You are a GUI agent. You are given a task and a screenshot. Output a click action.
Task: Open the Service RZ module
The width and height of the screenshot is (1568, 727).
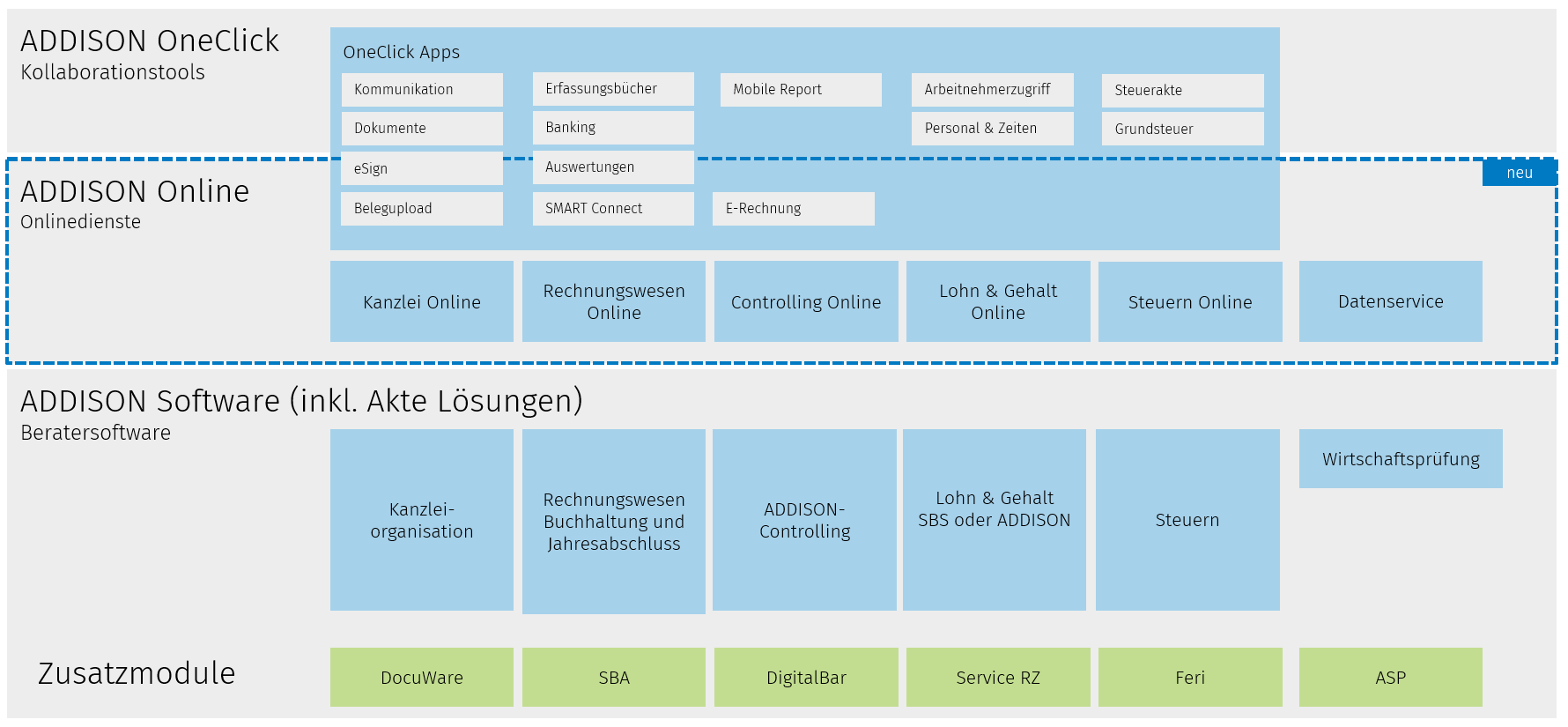(998, 678)
